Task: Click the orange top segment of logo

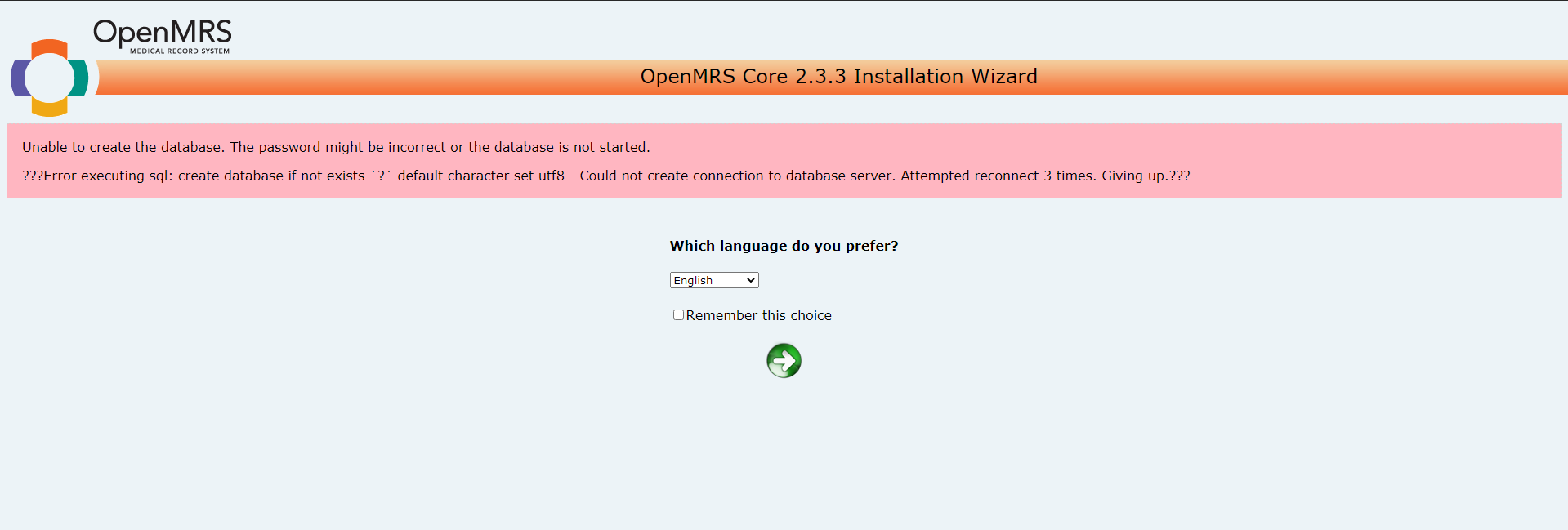Action: tap(50, 47)
